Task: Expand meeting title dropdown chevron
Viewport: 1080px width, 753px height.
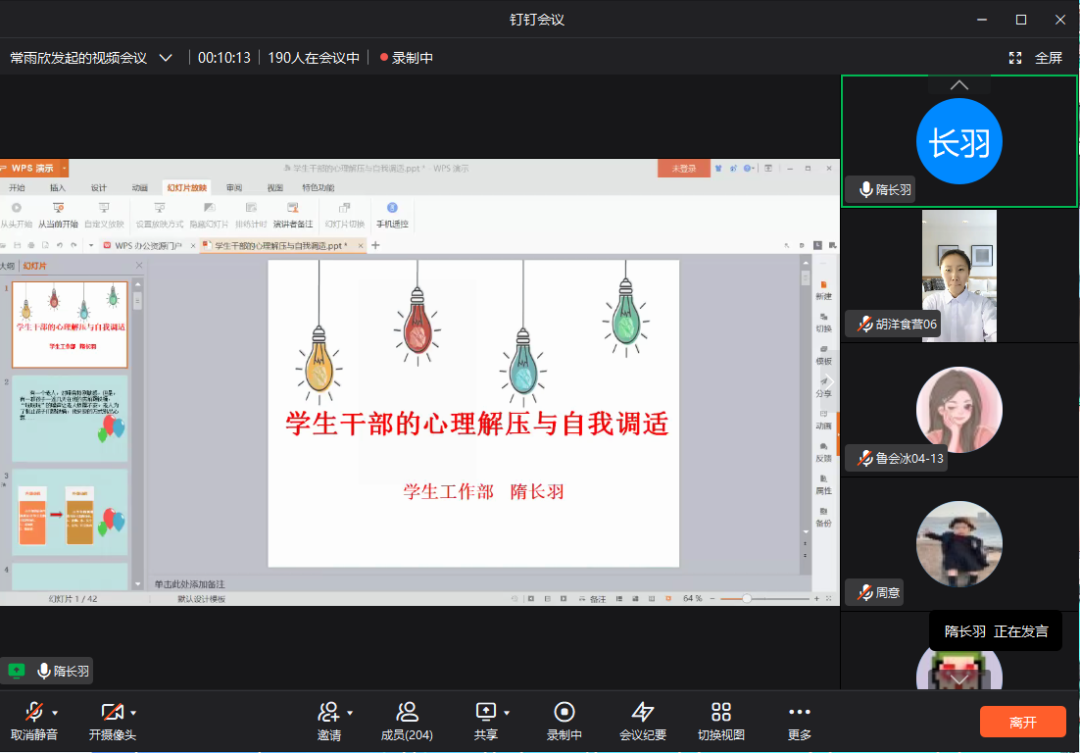Action: 166,58
